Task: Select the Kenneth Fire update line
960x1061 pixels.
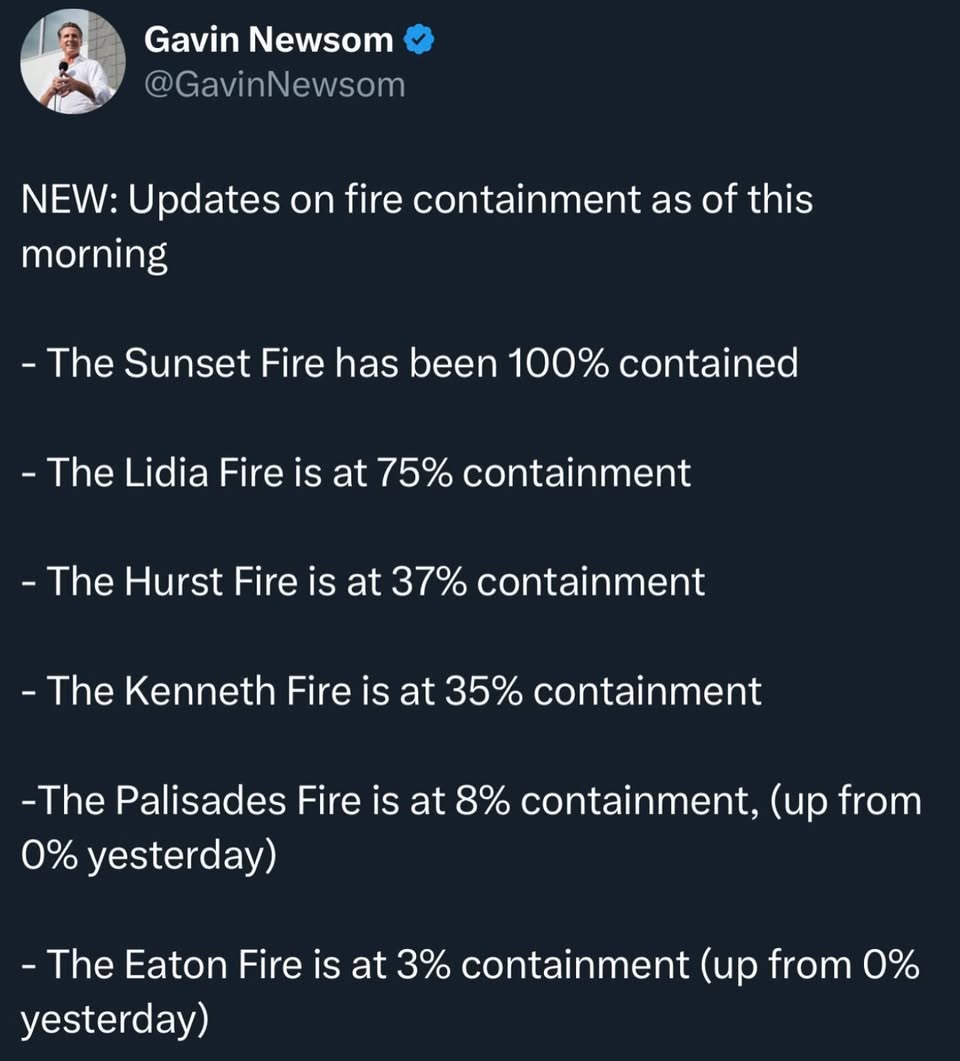Action: tap(391, 690)
